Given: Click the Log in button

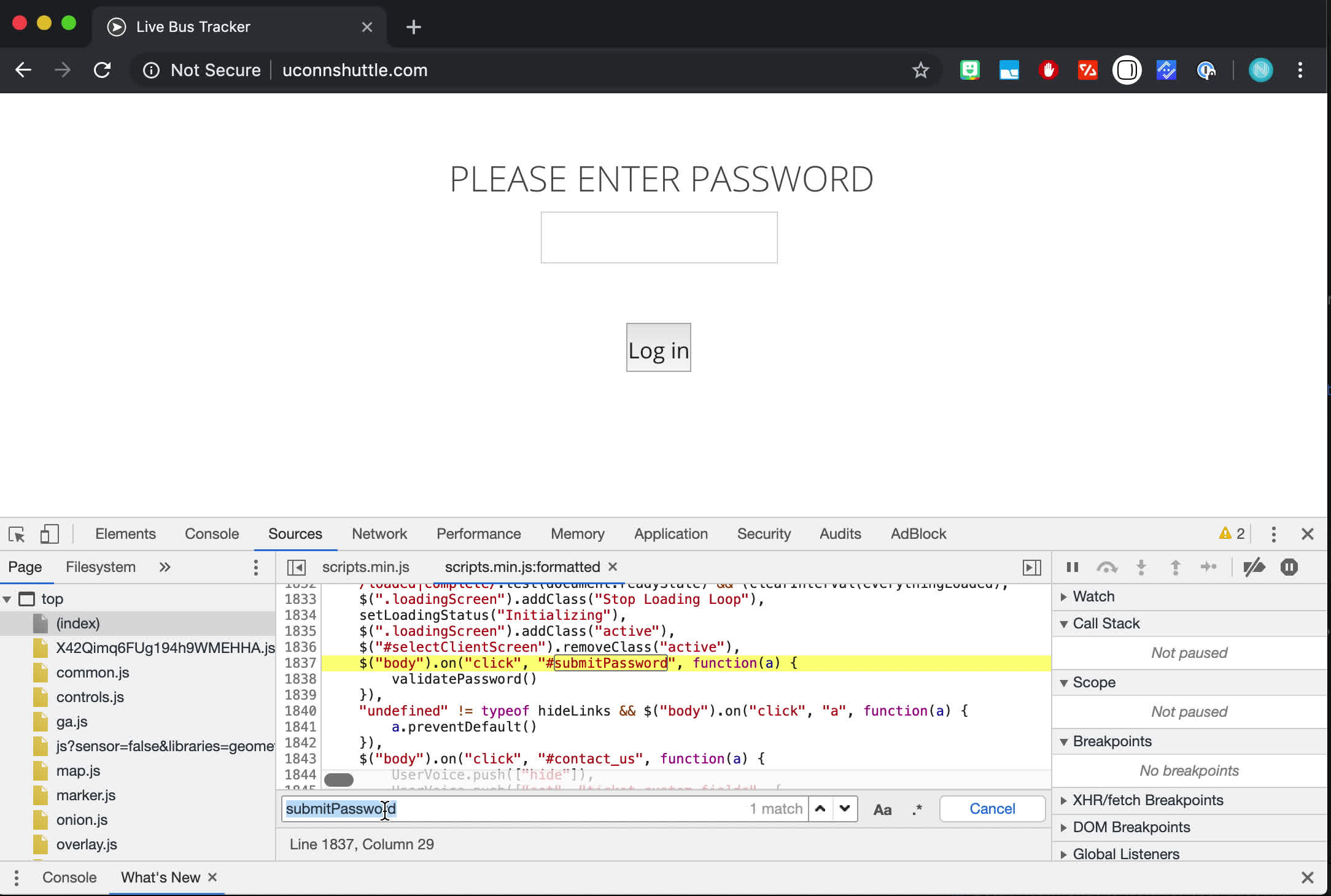Looking at the screenshot, I should pos(659,347).
